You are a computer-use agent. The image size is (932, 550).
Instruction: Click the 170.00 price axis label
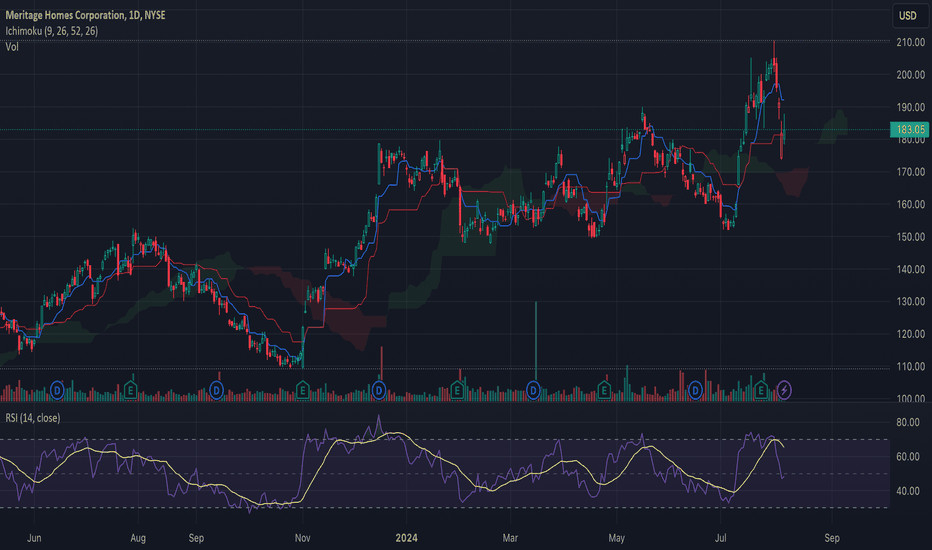click(911, 172)
